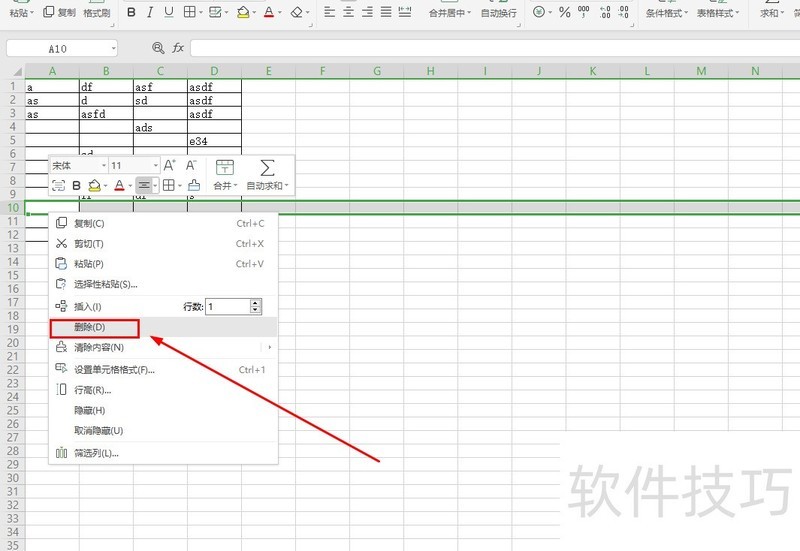Click the mini toolbar fill color icon
The width and height of the screenshot is (800, 551).
pos(94,185)
